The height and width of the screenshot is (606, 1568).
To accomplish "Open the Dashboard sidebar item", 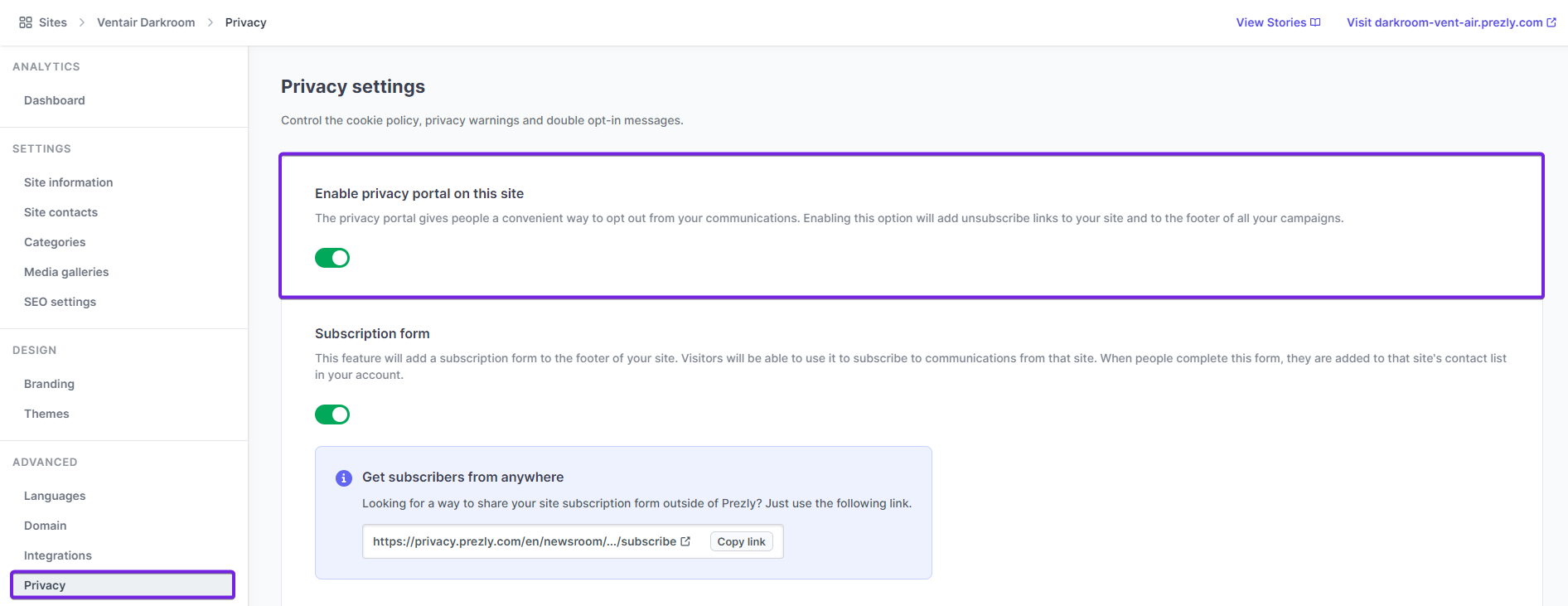I will point(55,100).
